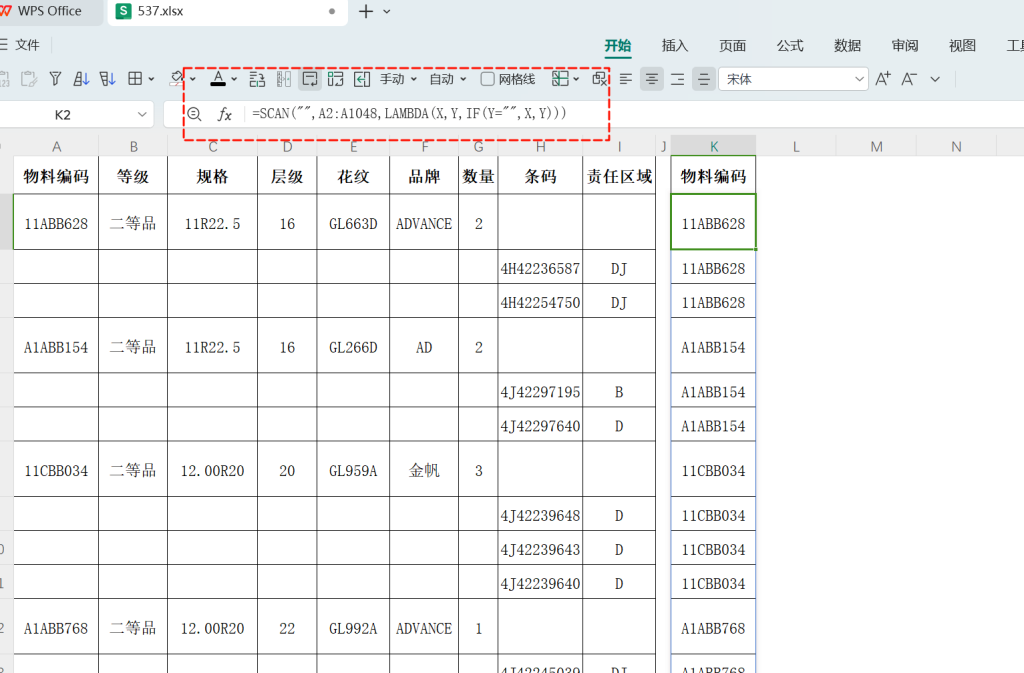Expand the chevron after font size icons
The width and height of the screenshot is (1024, 673).
point(935,80)
